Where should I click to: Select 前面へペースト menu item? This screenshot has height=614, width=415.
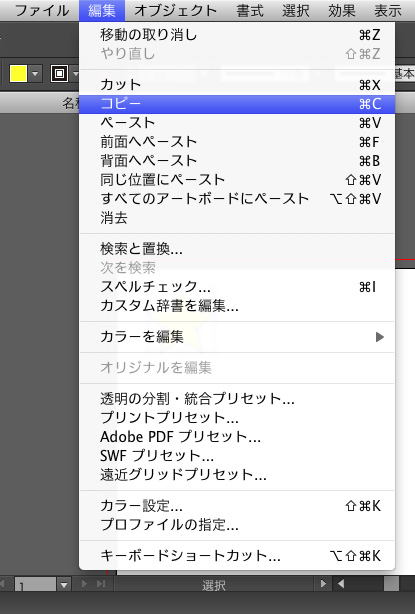point(237,142)
